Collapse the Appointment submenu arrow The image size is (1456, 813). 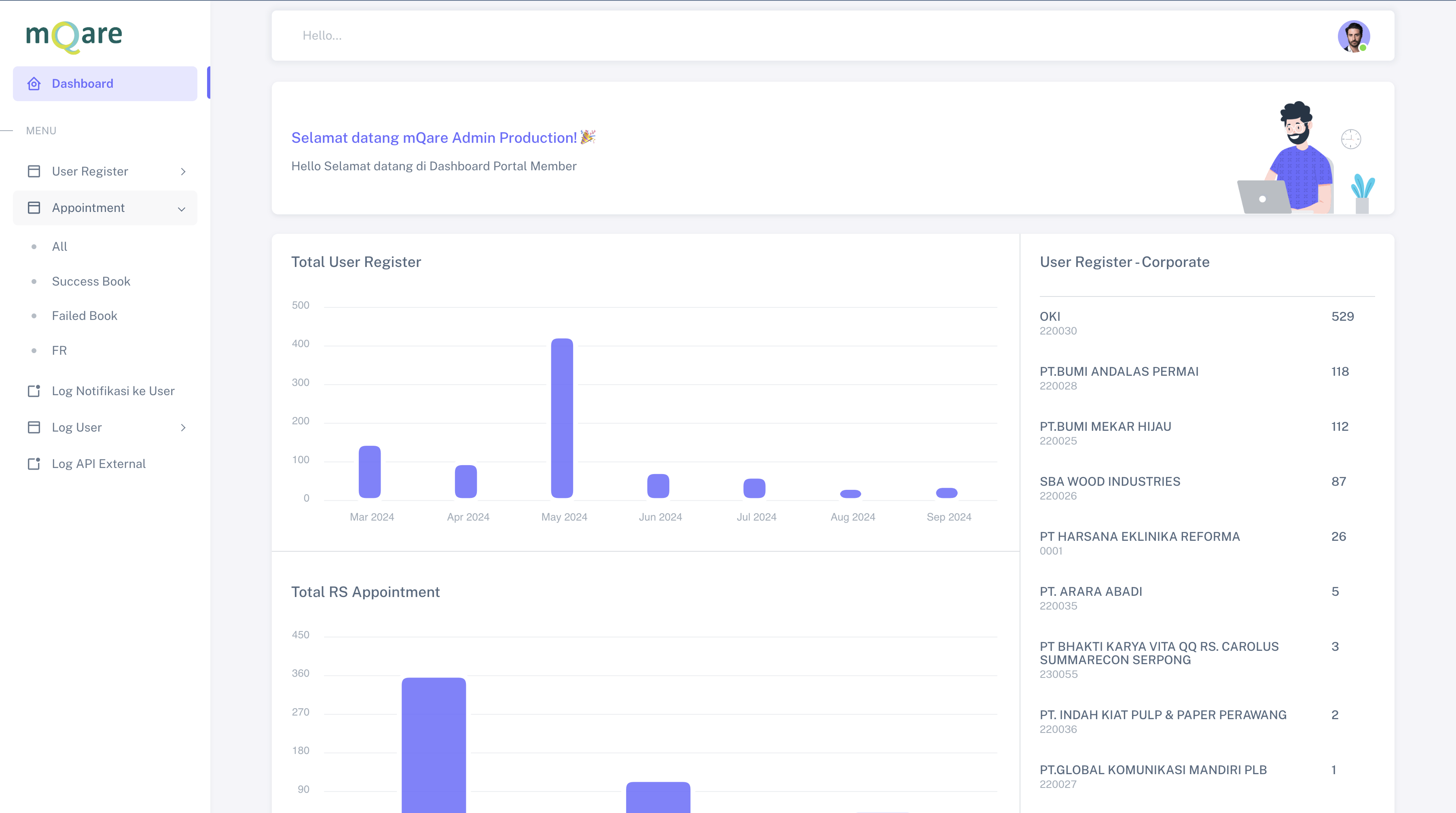182,209
